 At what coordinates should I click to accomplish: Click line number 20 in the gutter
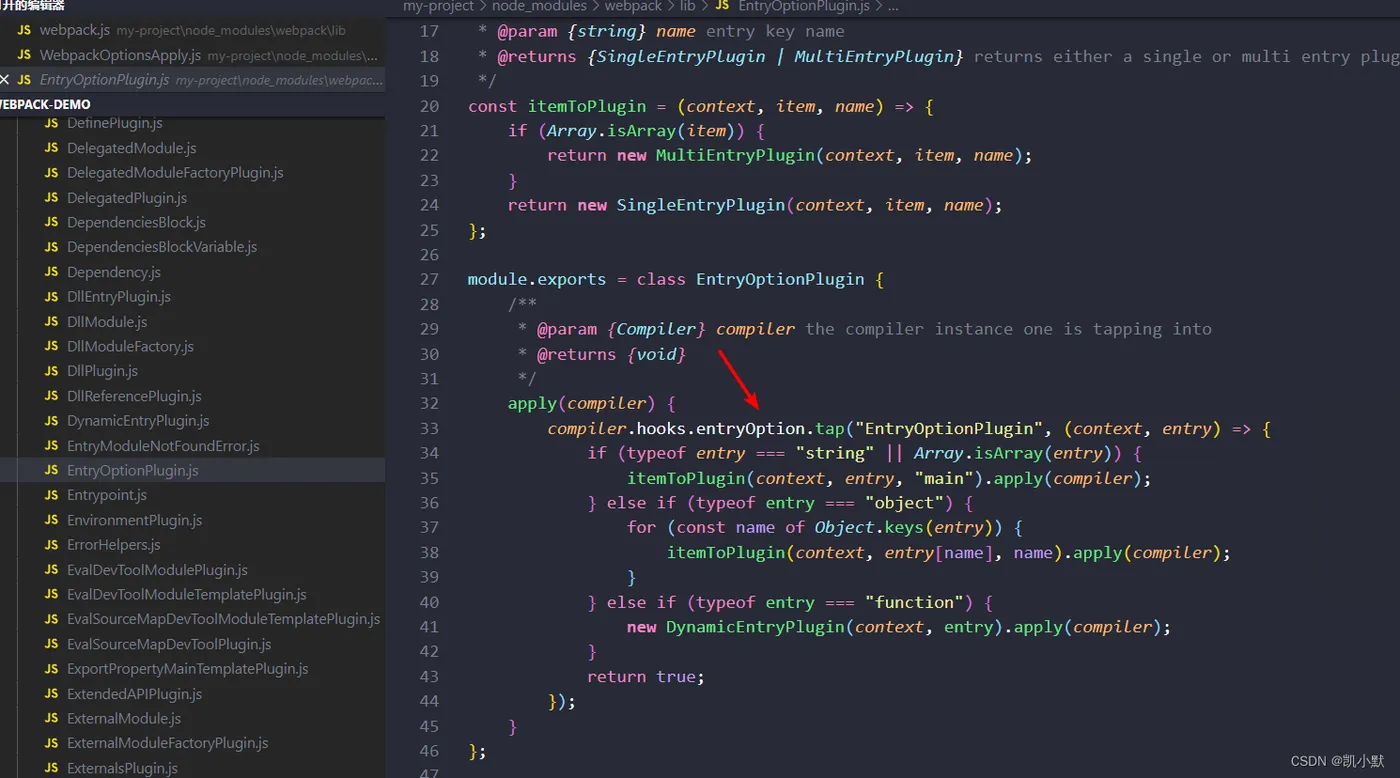[x=428, y=106]
